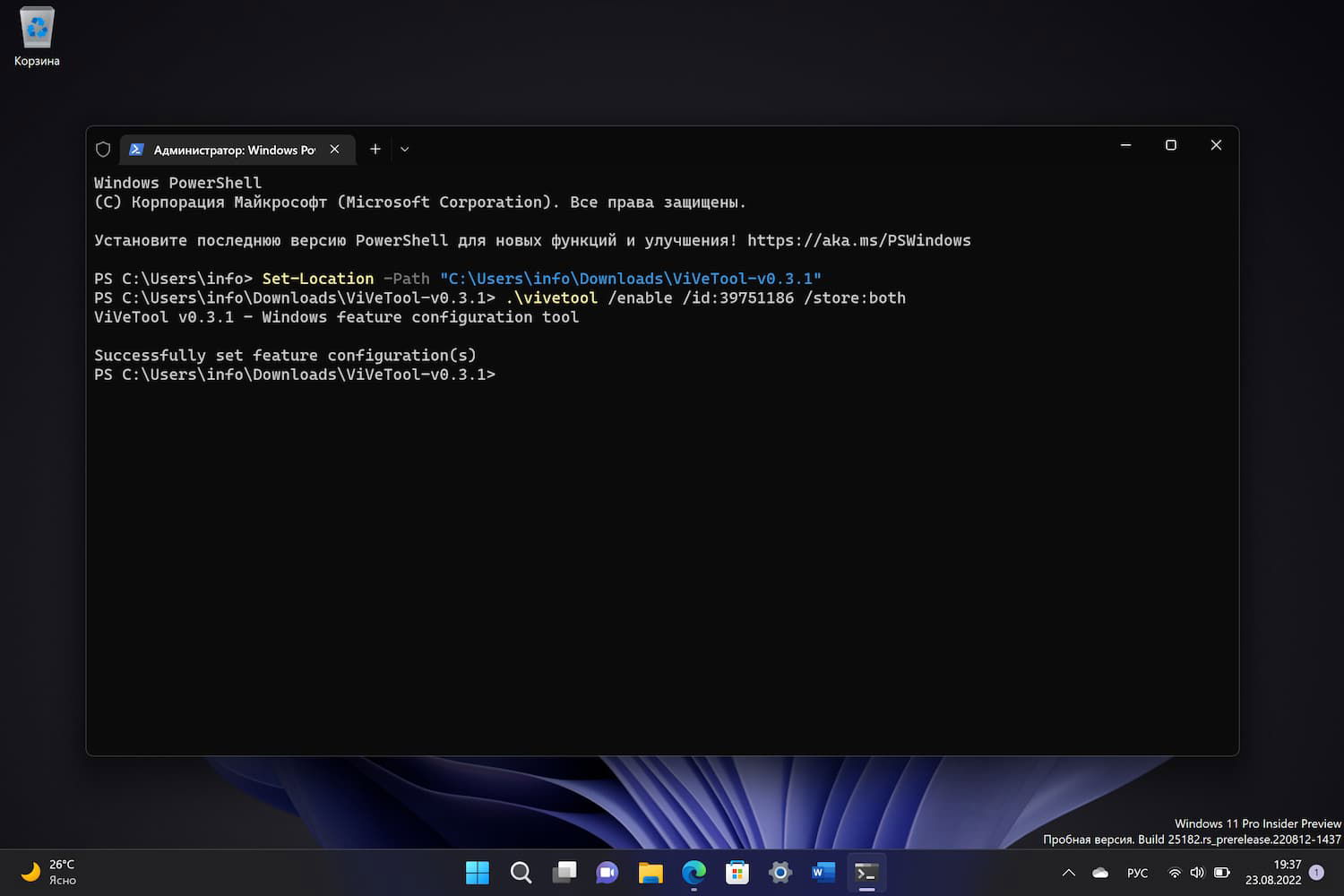Open Microsoft Edge from the taskbar
1344x896 pixels.
[694, 873]
